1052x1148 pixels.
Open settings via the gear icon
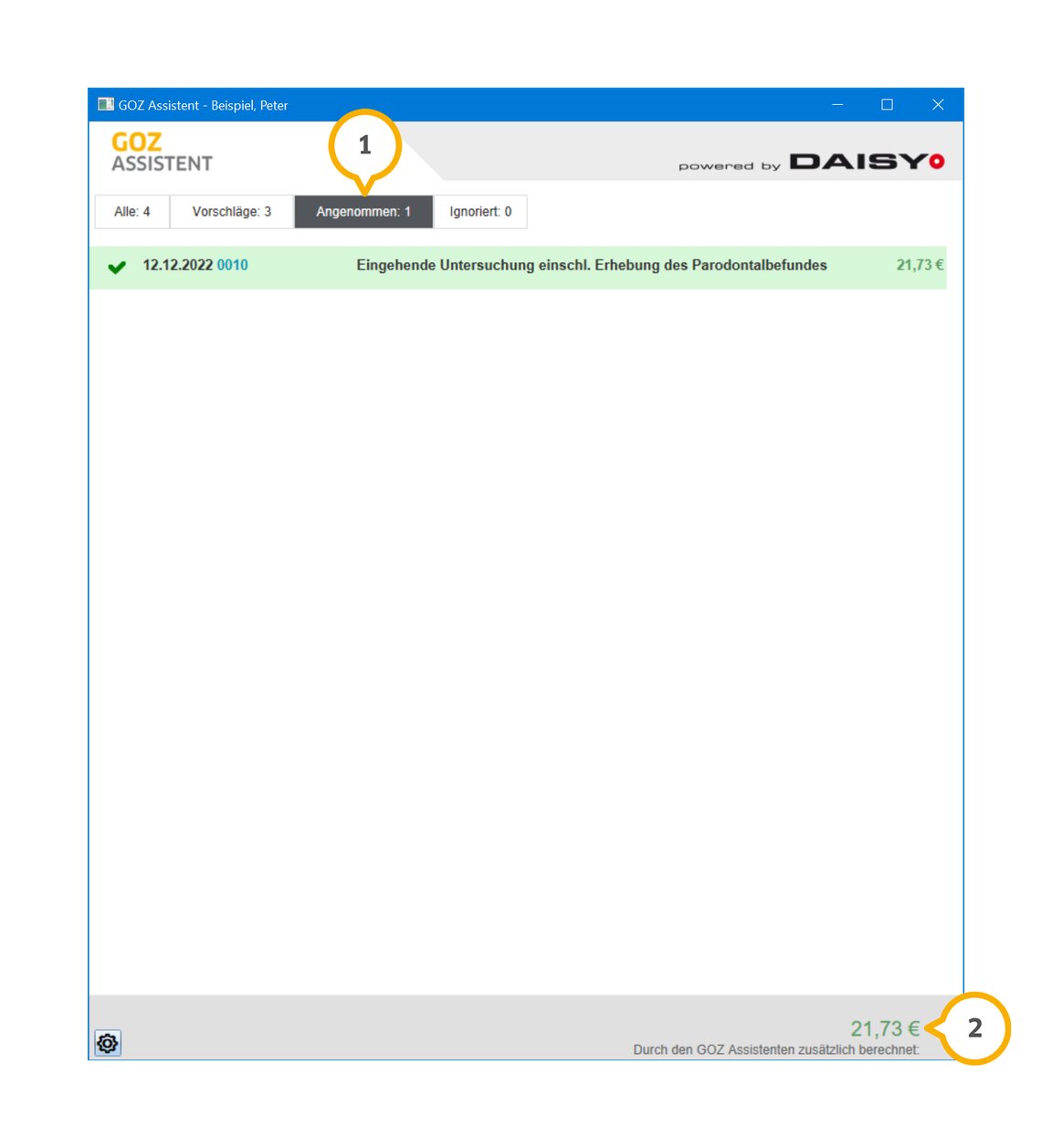coord(108,1043)
